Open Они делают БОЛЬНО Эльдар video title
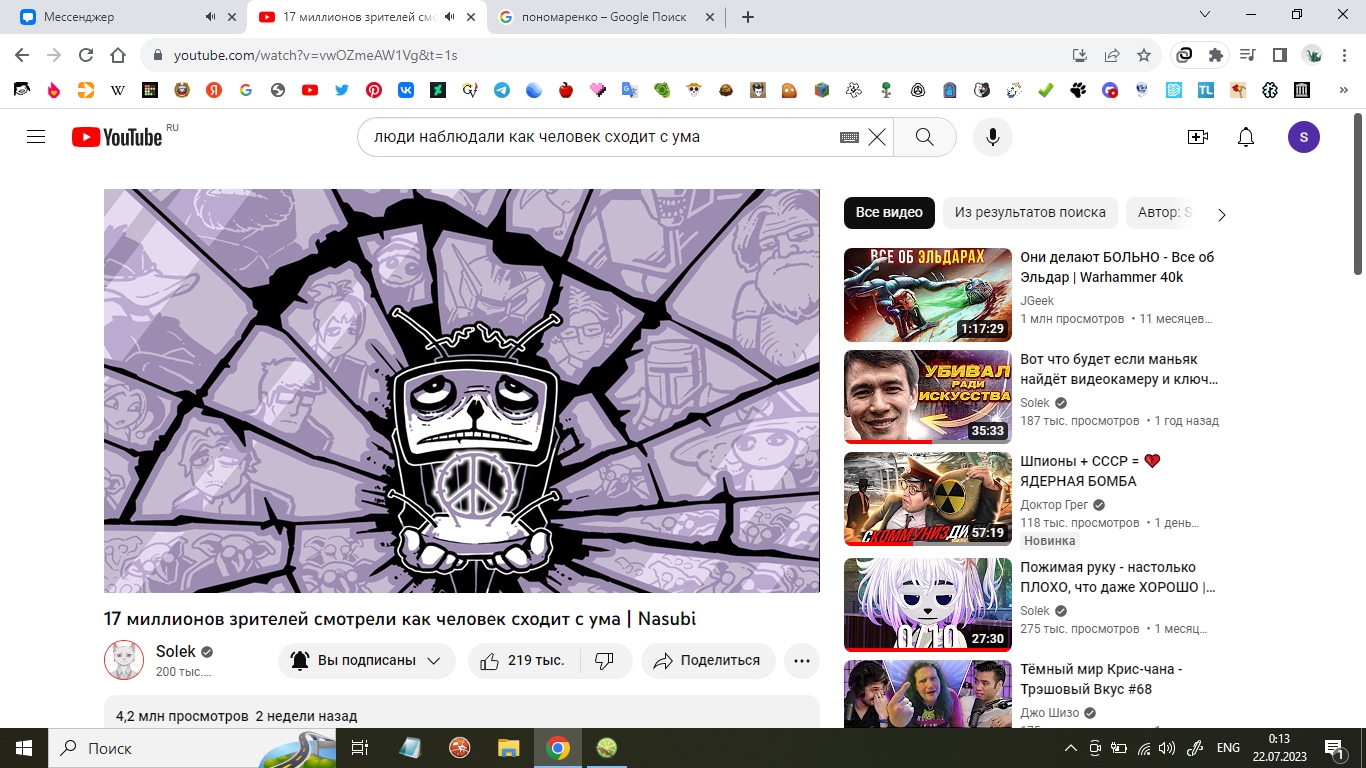The width and height of the screenshot is (1366, 768). click(x=1117, y=267)
